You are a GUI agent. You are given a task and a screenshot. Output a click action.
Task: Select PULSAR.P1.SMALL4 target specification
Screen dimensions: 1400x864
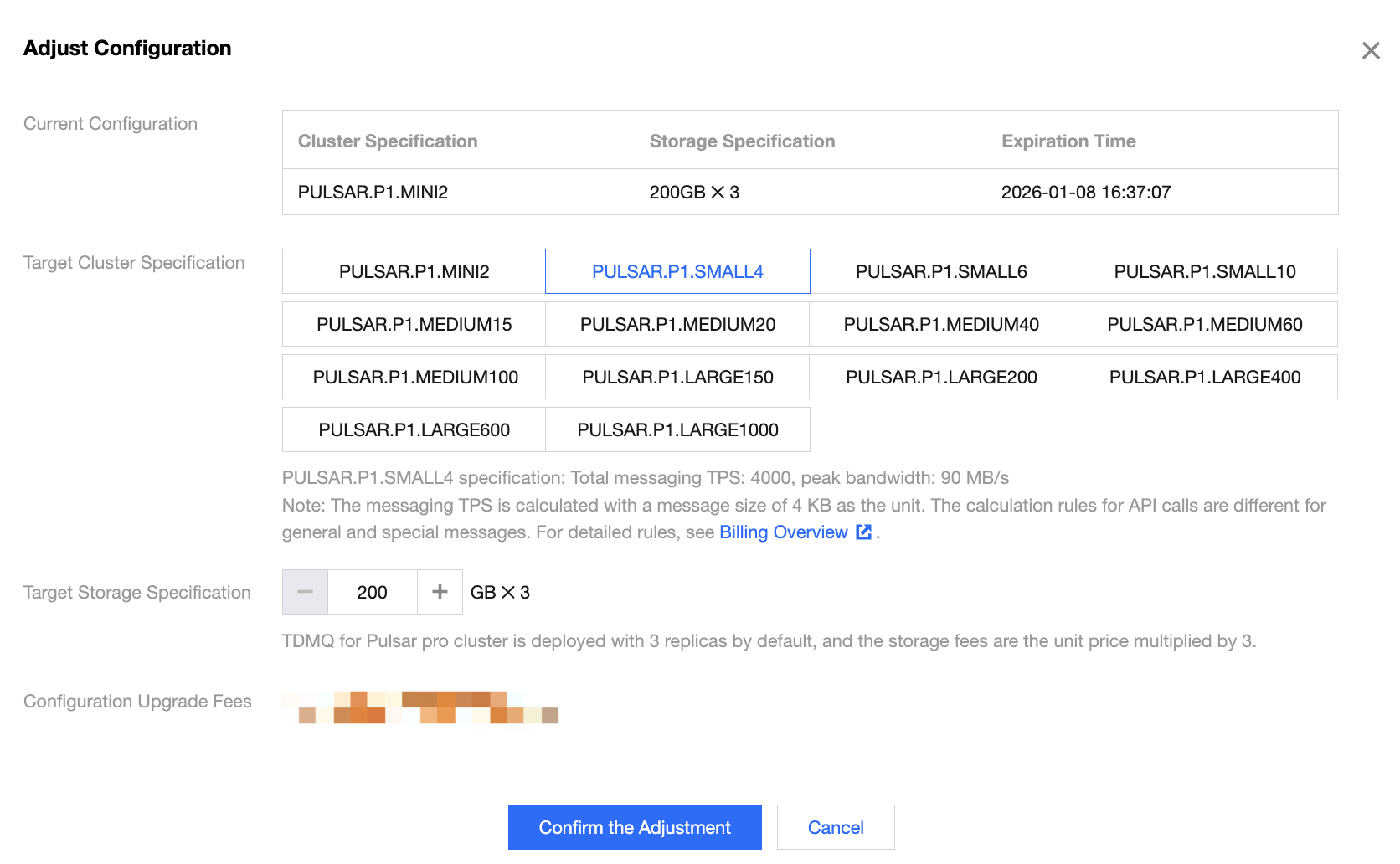tap(677, 272)
